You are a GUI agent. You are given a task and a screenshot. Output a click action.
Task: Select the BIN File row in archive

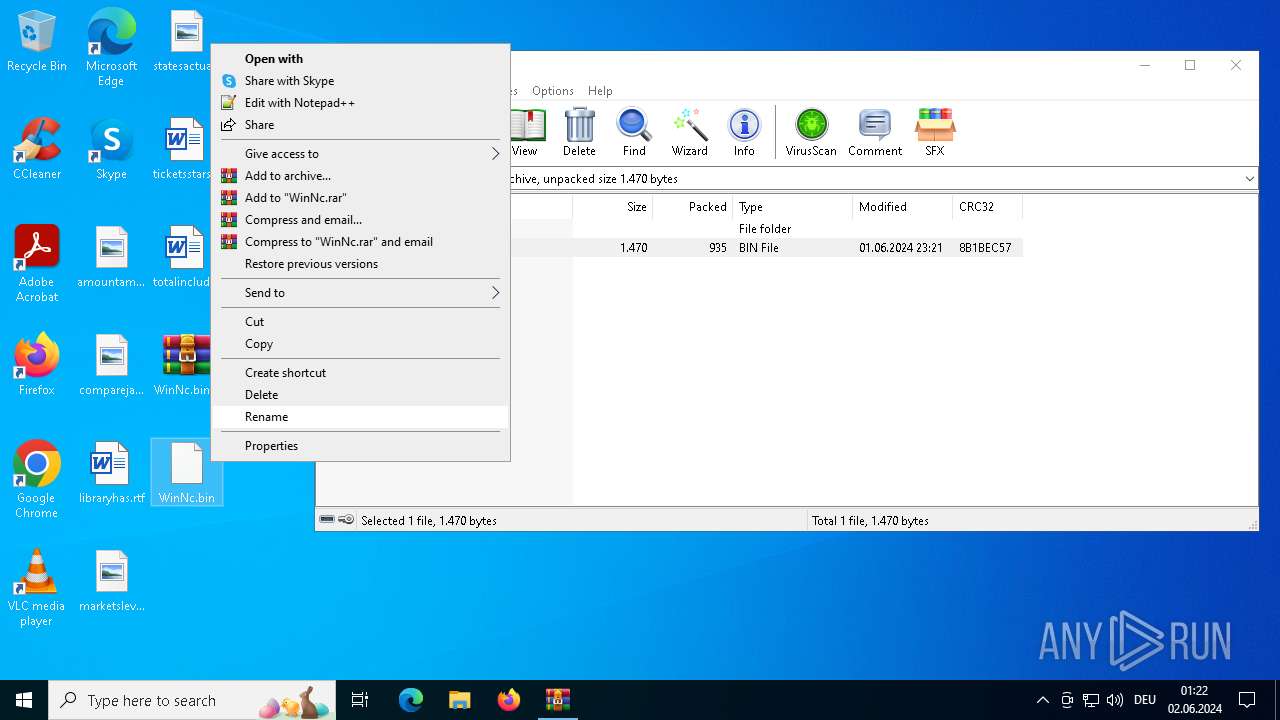click(x=766, y=248)
